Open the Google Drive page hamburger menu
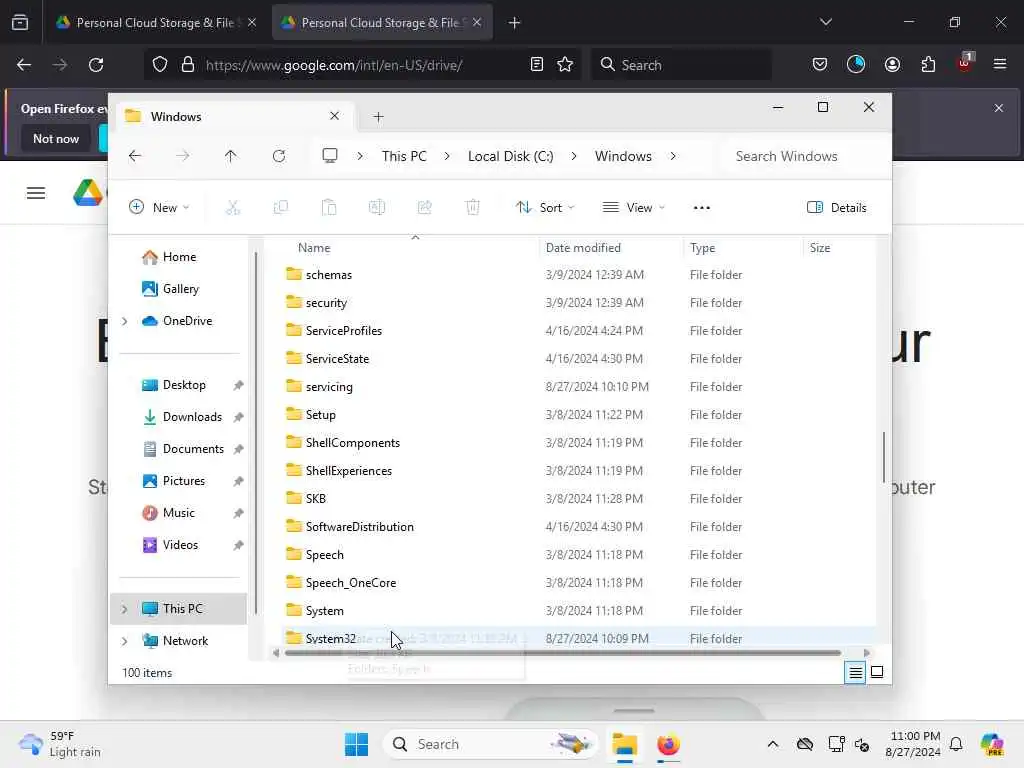Image resolution: width=1024 pixels, height=768 pixels. [36, 193]
